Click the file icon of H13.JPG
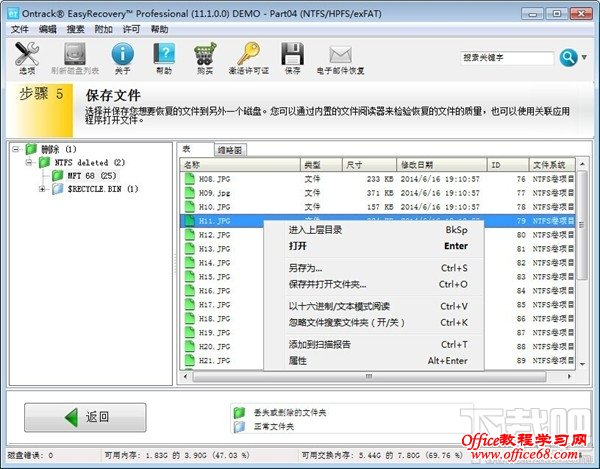Screen dimensions: 600x469 tap(190, 249)
